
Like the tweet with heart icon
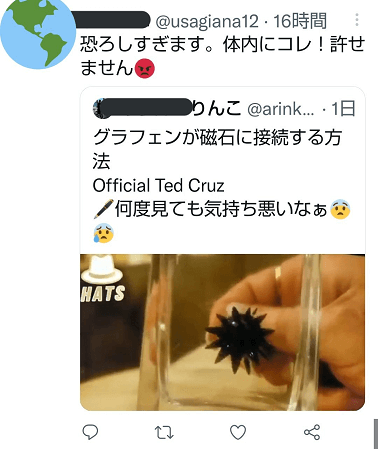pos(238,432)
